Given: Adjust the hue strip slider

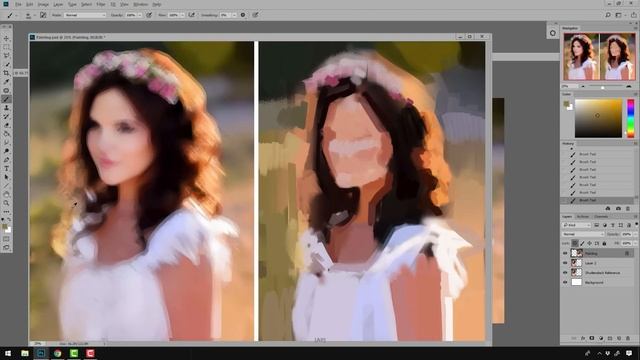Looking at the screenshot, I should click(x=631, y=118).
